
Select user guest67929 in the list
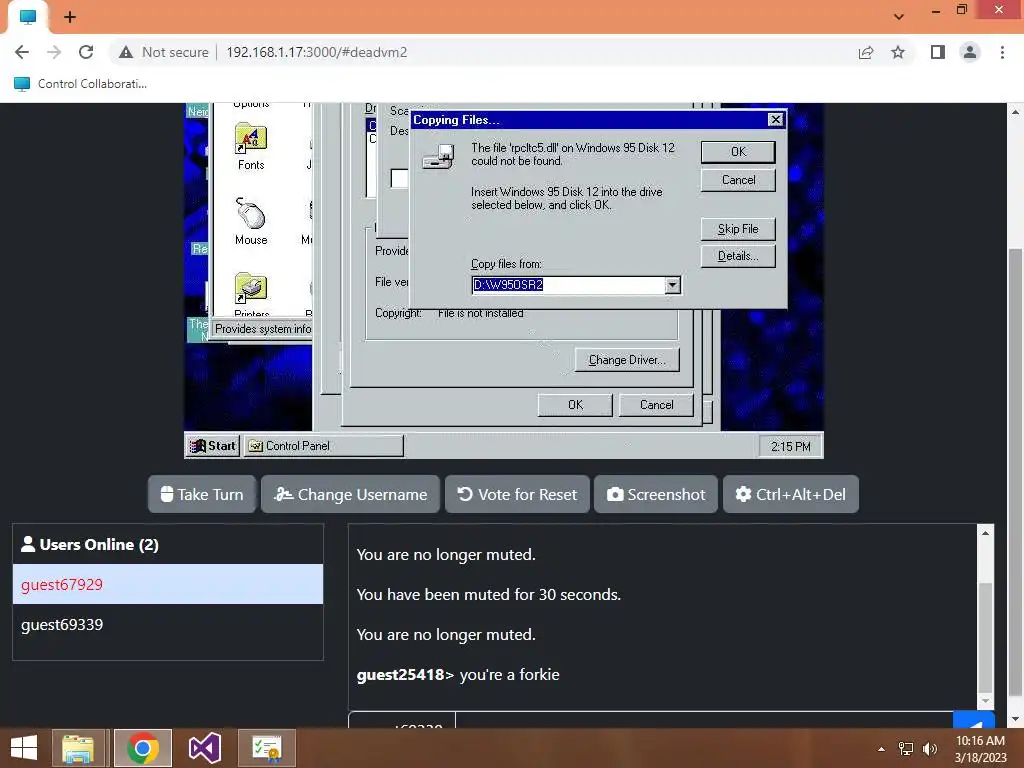pyautogui.click(x=168, y=584)
